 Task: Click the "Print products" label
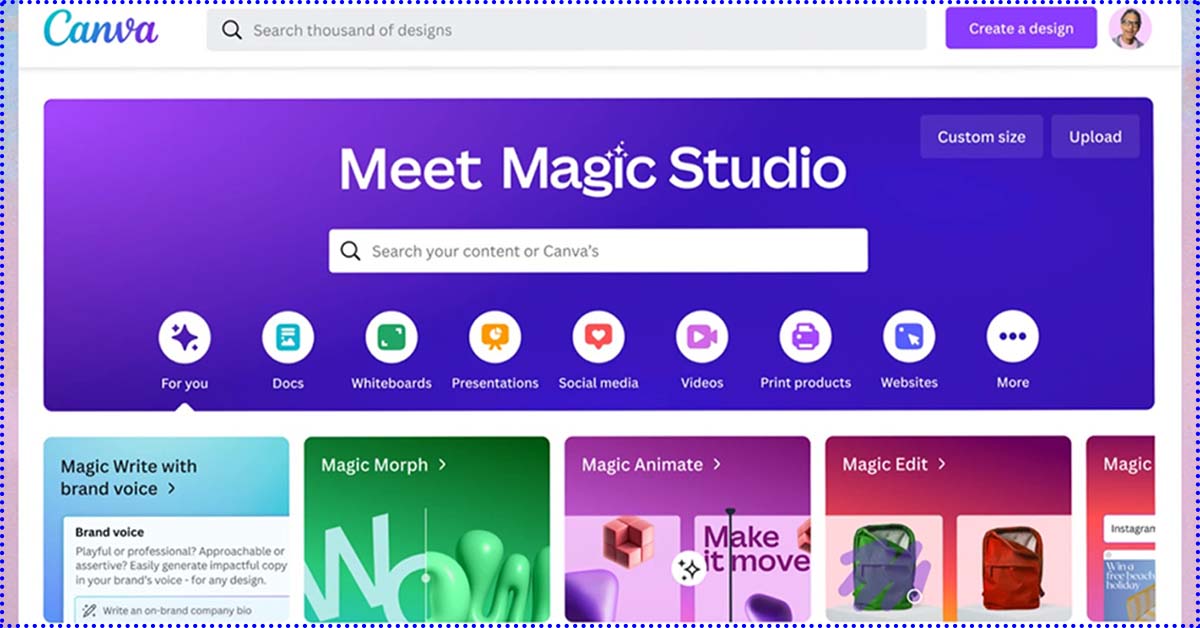(805, 383)
